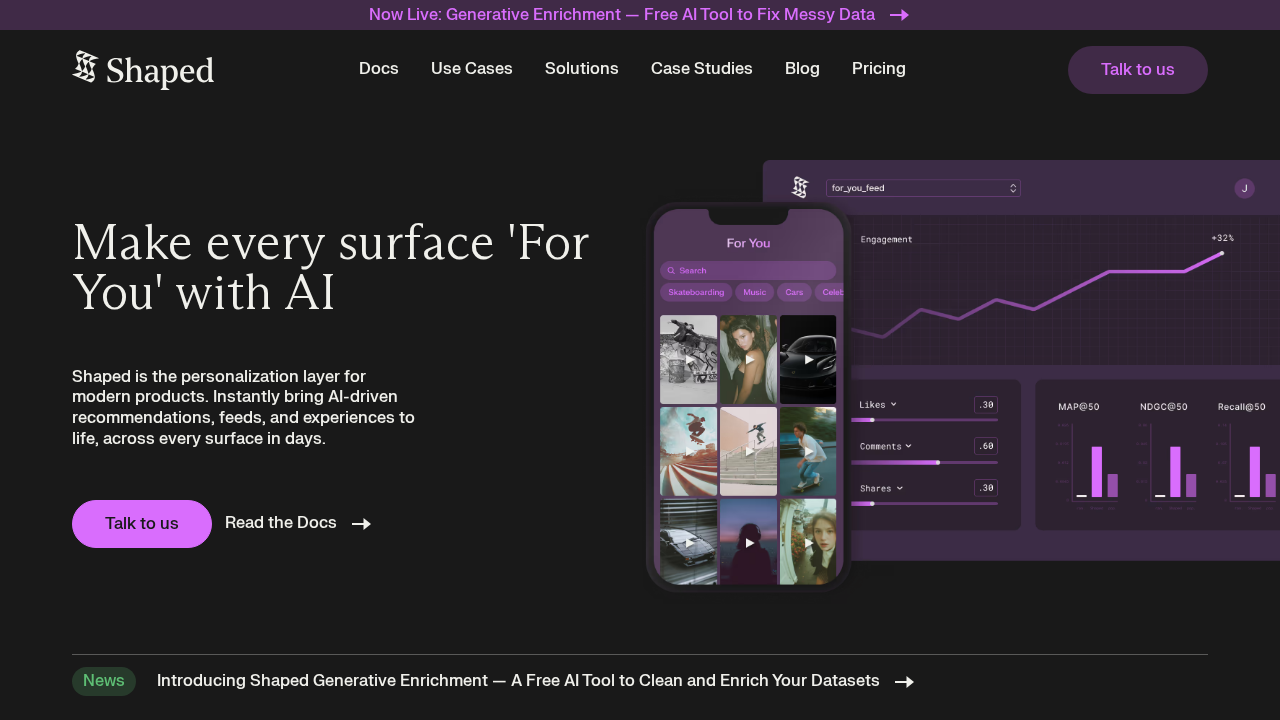
Task: Open the Pricing menu item
Action: [x=878, y=68]
